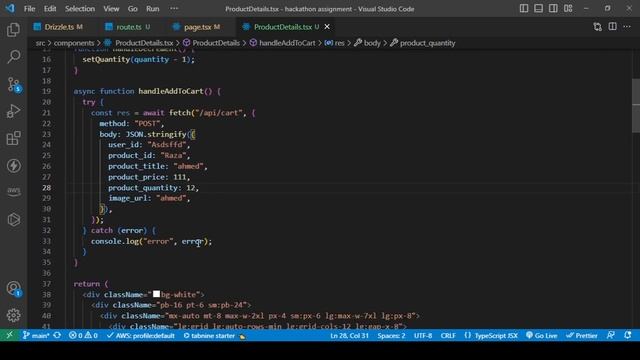Click tabnine starter status item

pos(214,336)
